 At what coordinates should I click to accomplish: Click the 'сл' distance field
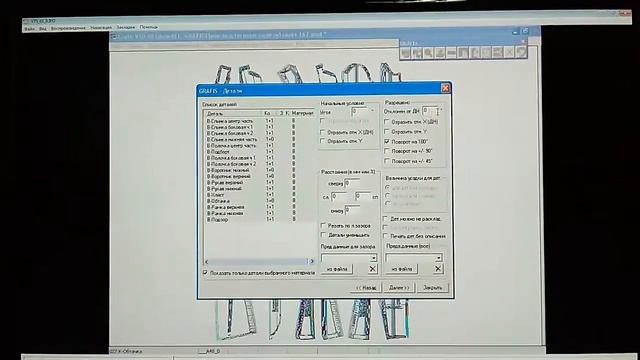pos(339,197)
